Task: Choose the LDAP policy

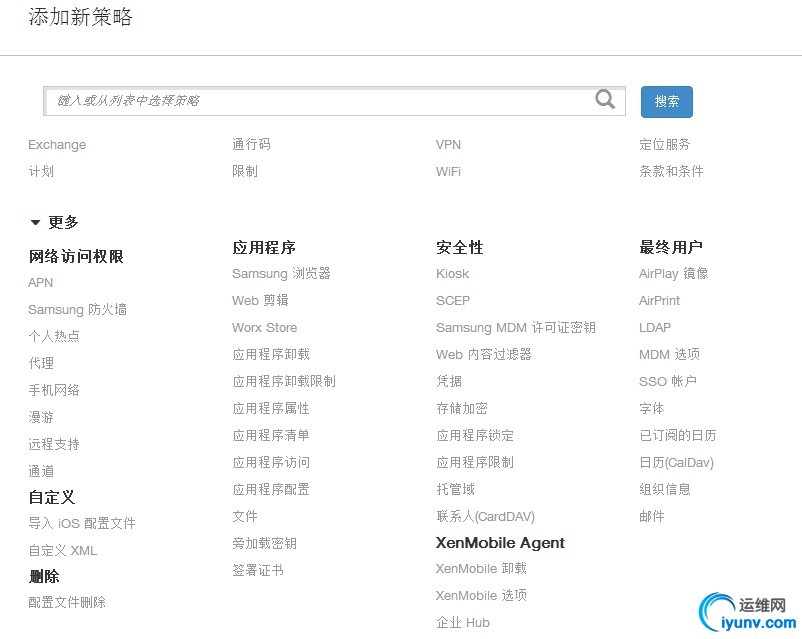Action: [655, 327]
